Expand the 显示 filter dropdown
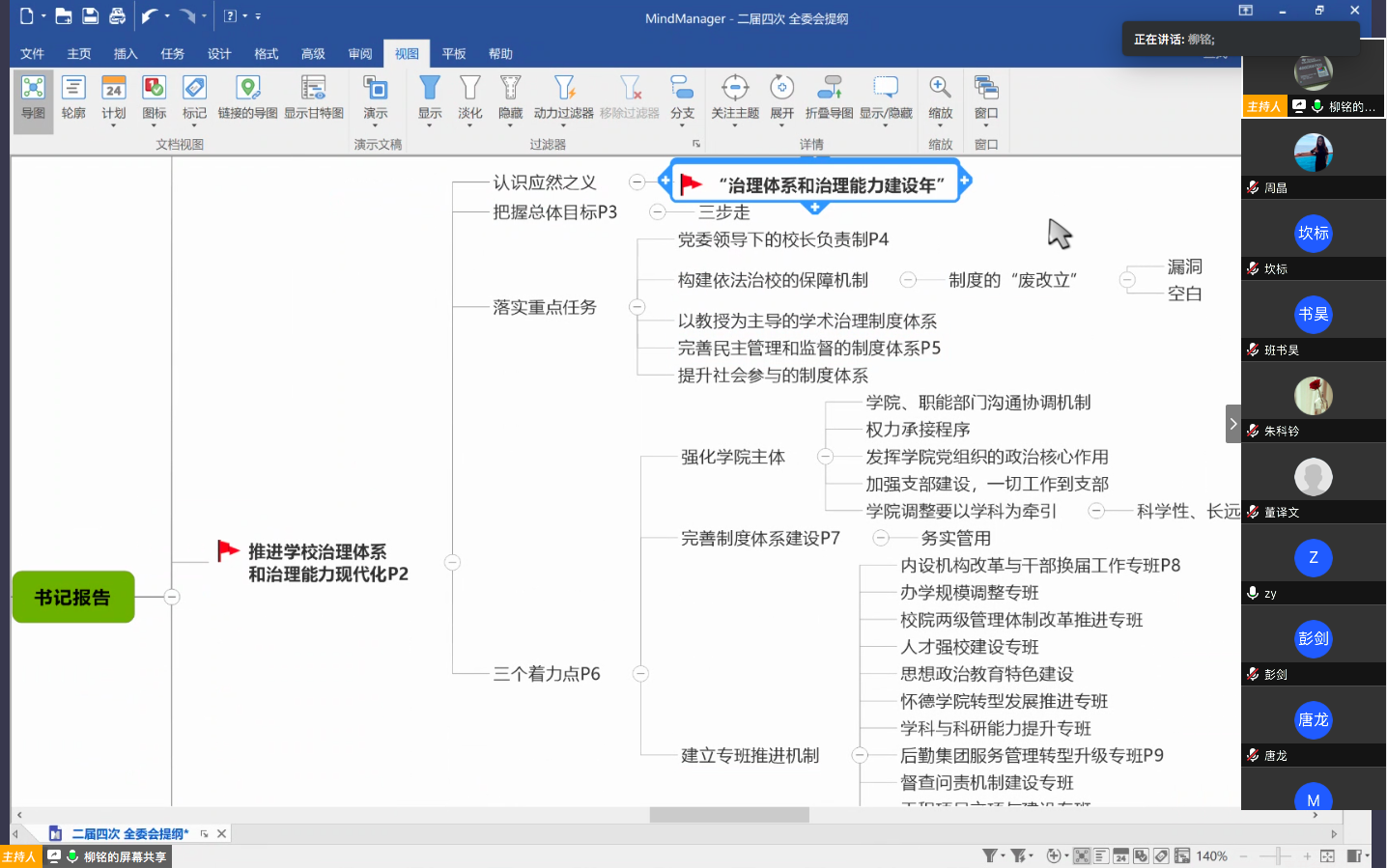 430,125
